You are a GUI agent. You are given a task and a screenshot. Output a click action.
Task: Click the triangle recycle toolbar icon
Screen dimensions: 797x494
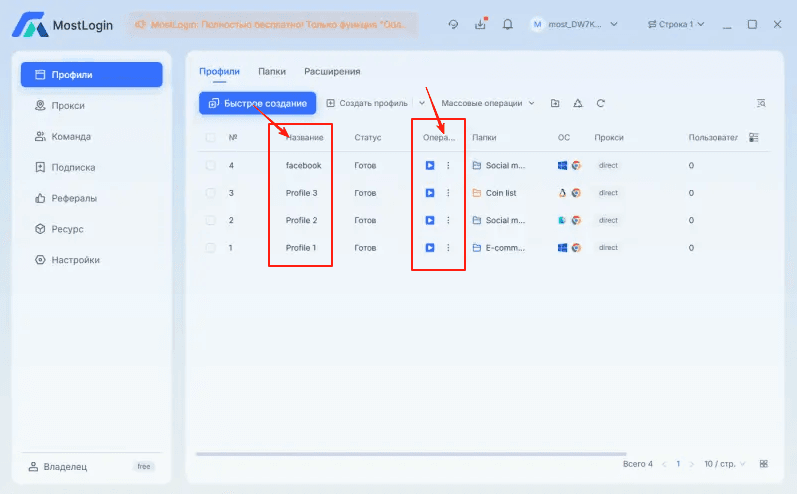pos(578,103)
